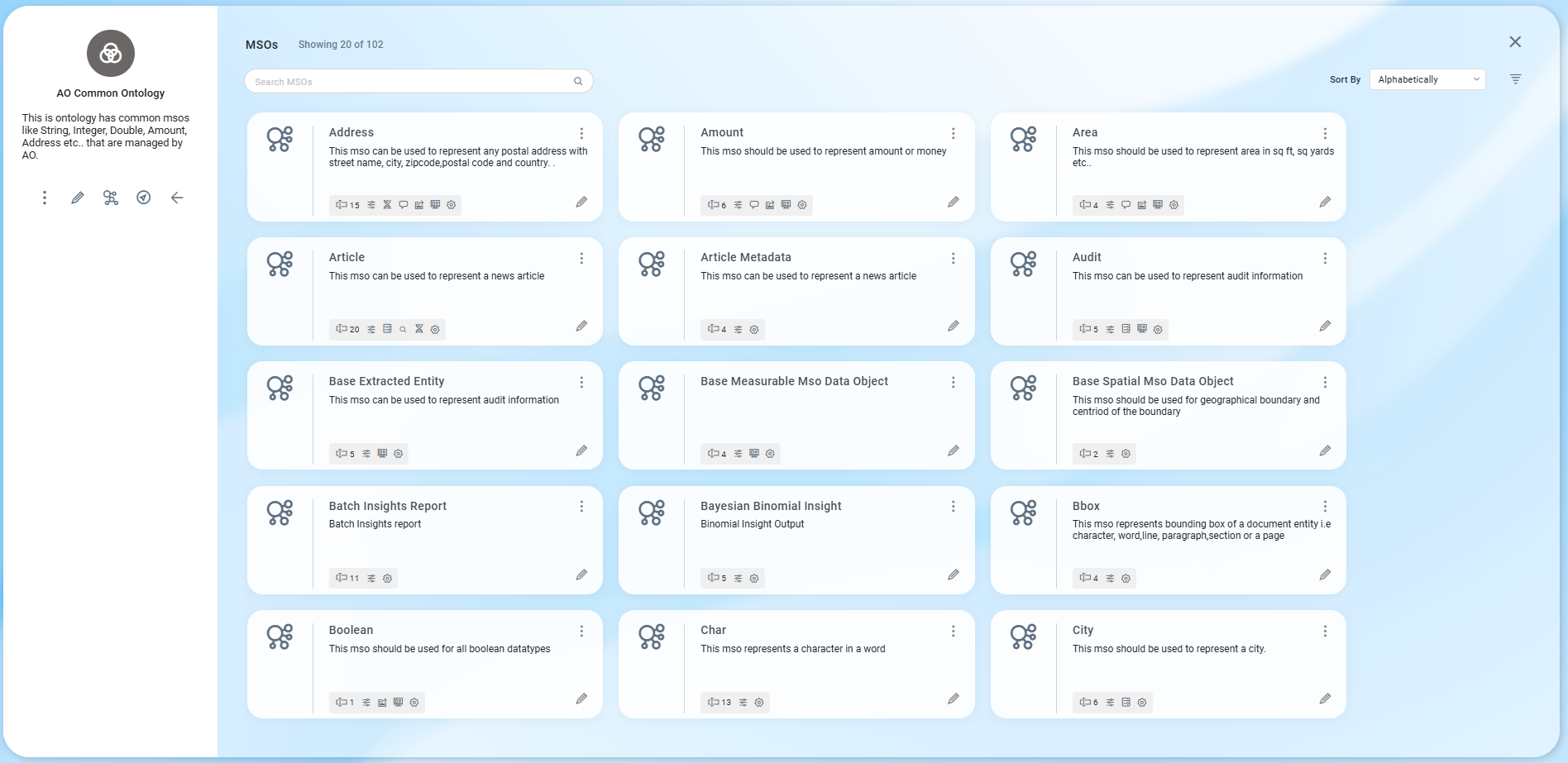Open the filter icon beside Sort By
1568x763 pixels.
coord(1515,79)
